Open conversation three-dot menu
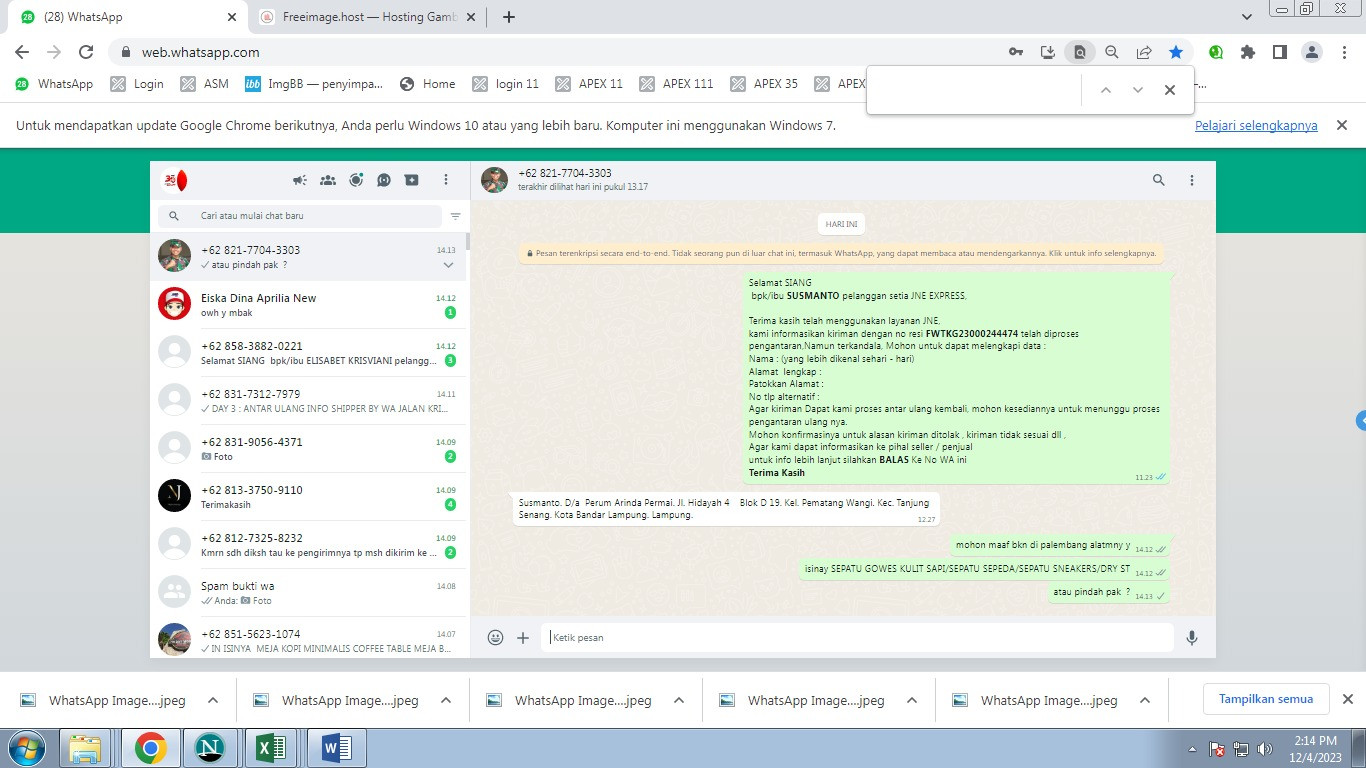The height and width of the screenshot is (768, 1366). (1191, 180)
